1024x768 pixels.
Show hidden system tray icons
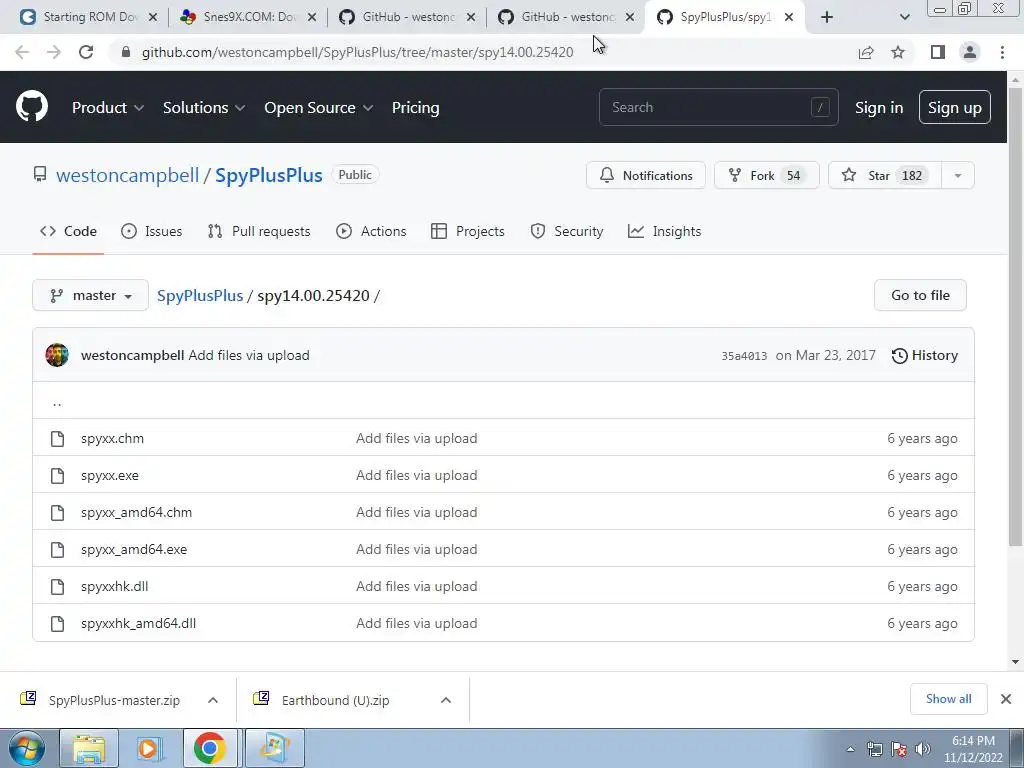pos(850,749)
